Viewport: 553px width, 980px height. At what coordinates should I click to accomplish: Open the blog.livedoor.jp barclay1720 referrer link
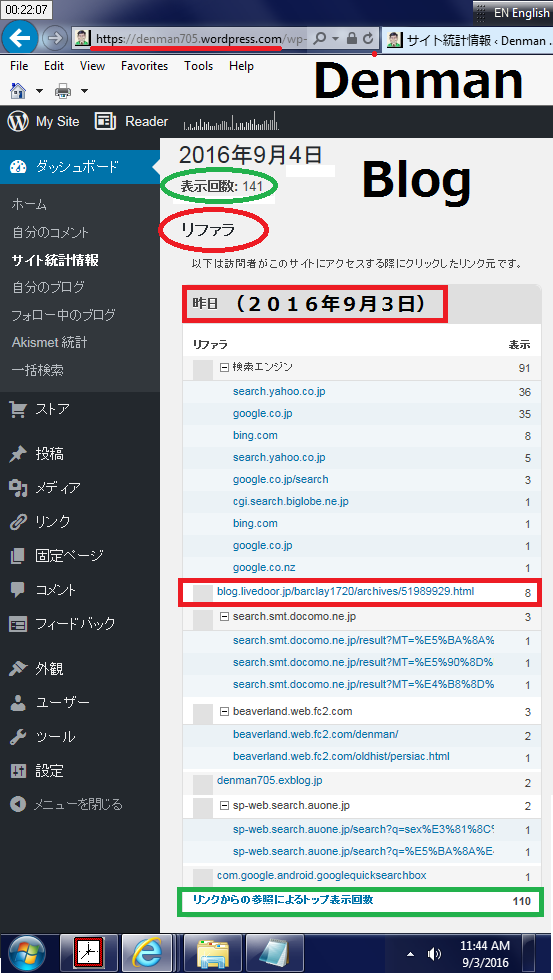[x=346, y=591]
